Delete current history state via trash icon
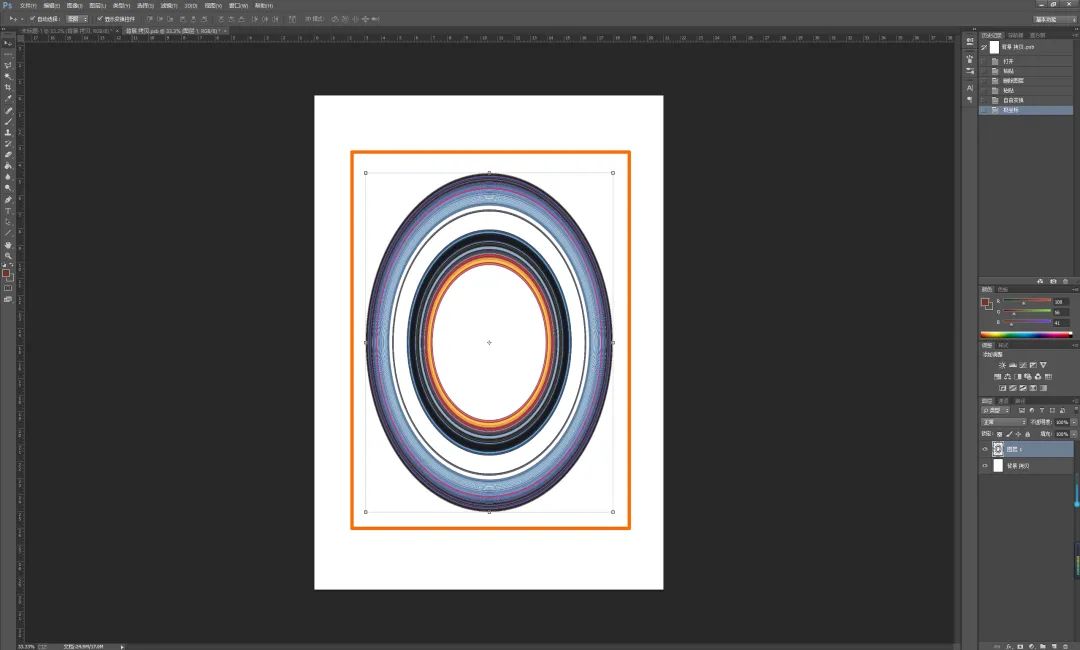 [x=1066, y=281]
